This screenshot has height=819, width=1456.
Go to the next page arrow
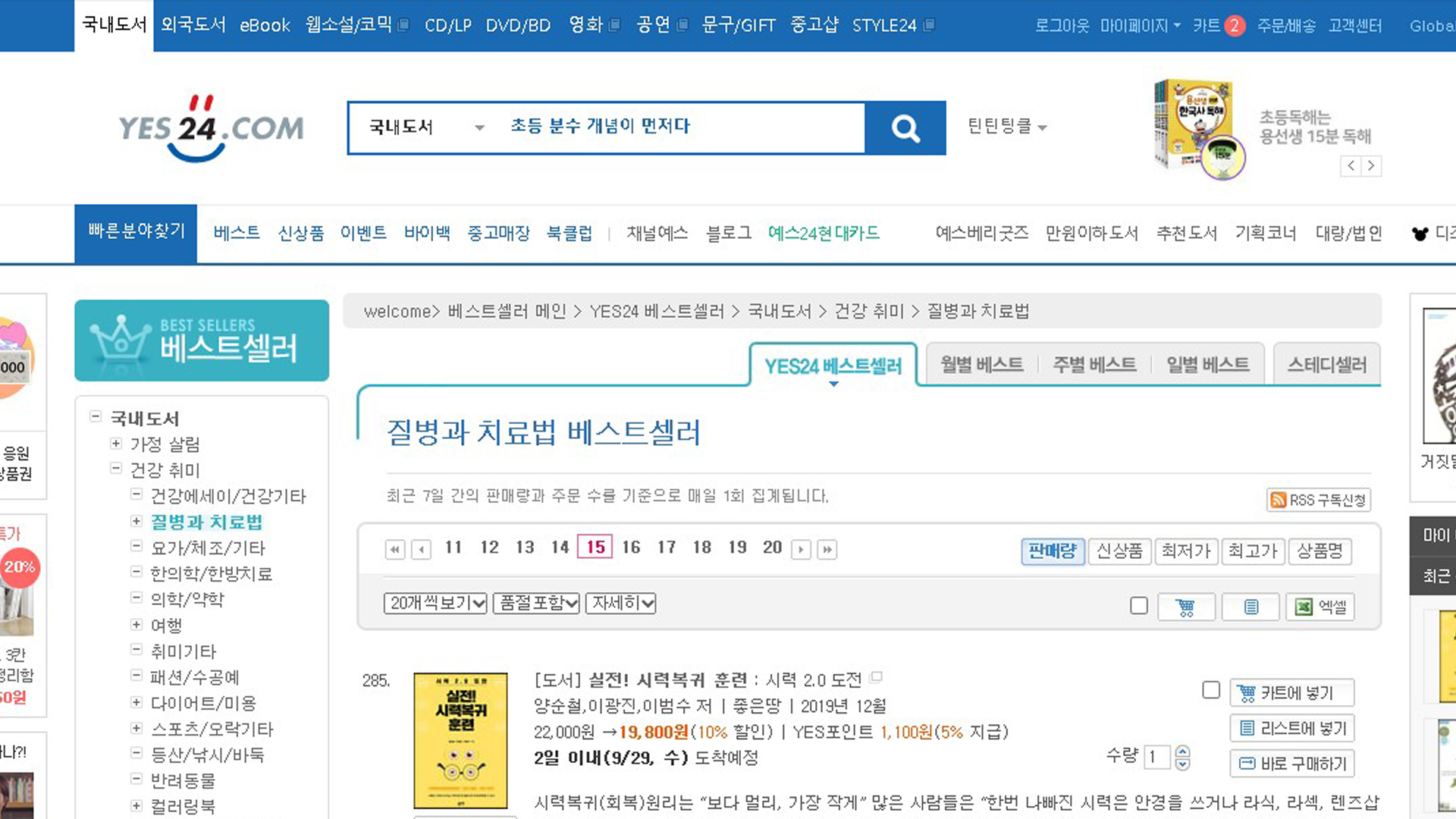coord(801,549)
